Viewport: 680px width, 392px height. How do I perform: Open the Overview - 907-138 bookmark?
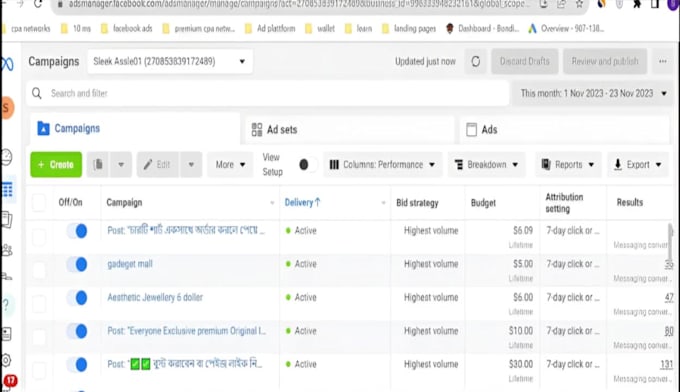tap(566, 29)
